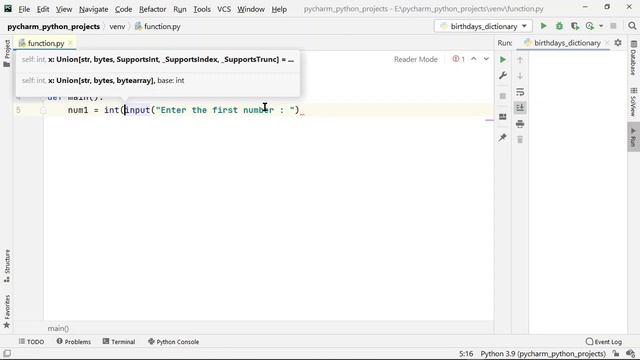Close the function.py editor tab
The width and height of the screenshot is (640, 360).
click(70, 43)
